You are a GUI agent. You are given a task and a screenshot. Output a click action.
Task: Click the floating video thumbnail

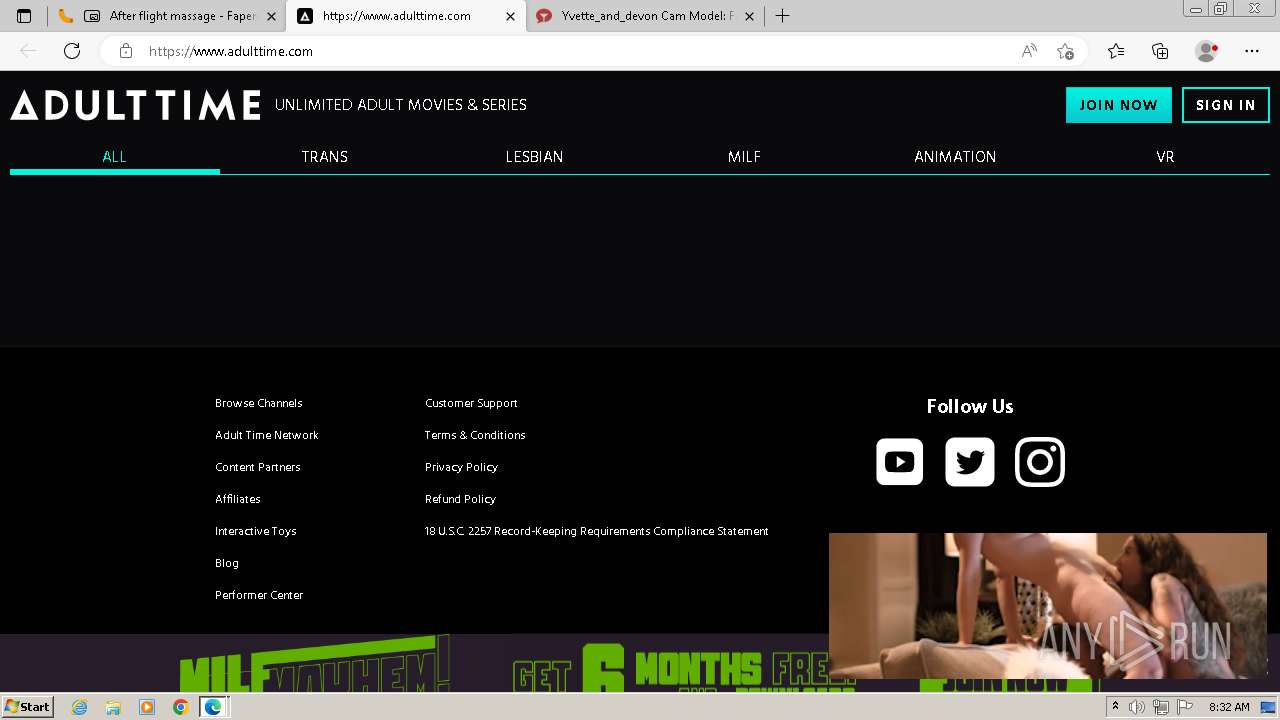pos(1048,606)
